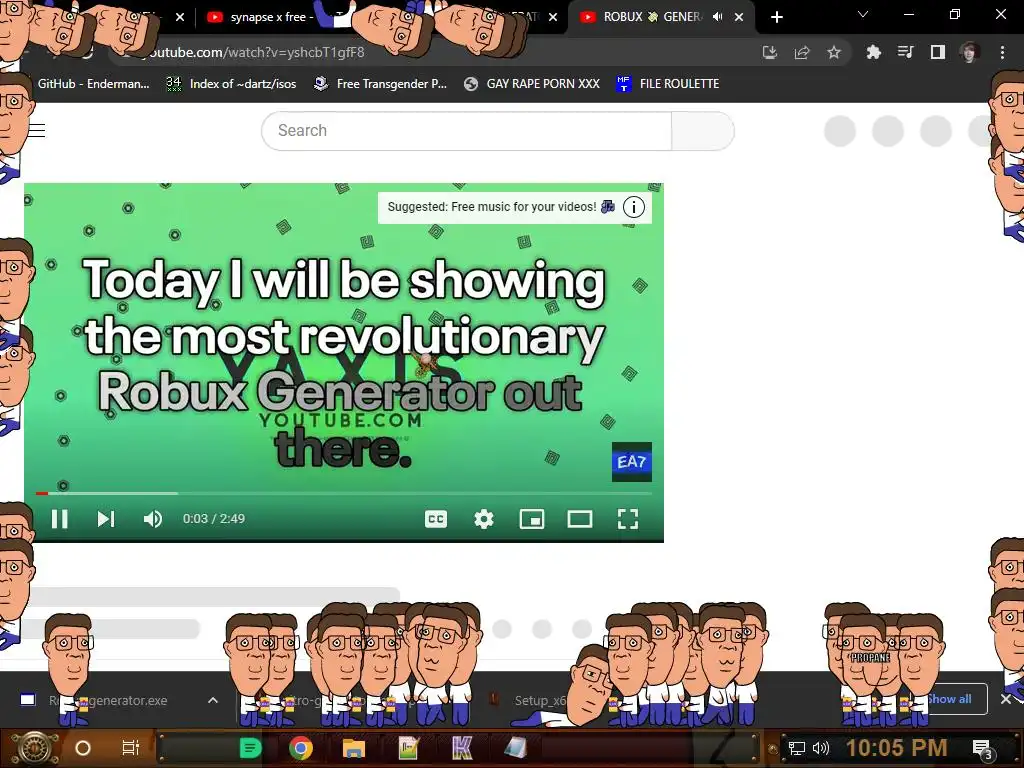Open Task View on the taskbar
The image size is (1024, 768).
(131, 748)
